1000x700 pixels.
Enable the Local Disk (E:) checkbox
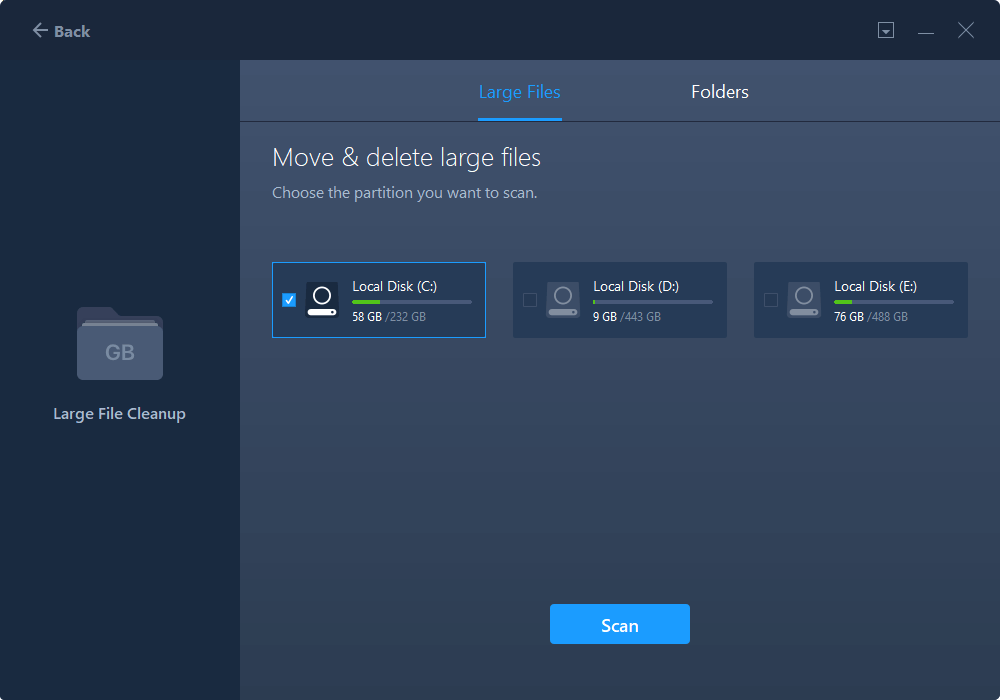point(771,299)
